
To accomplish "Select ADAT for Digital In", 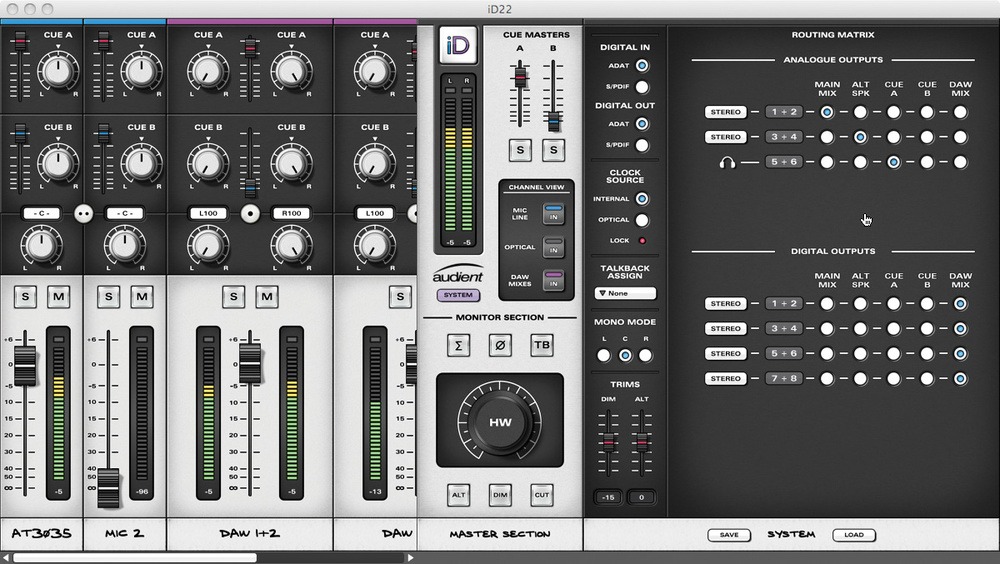I will pyautogui.click(x=642, y=65).
